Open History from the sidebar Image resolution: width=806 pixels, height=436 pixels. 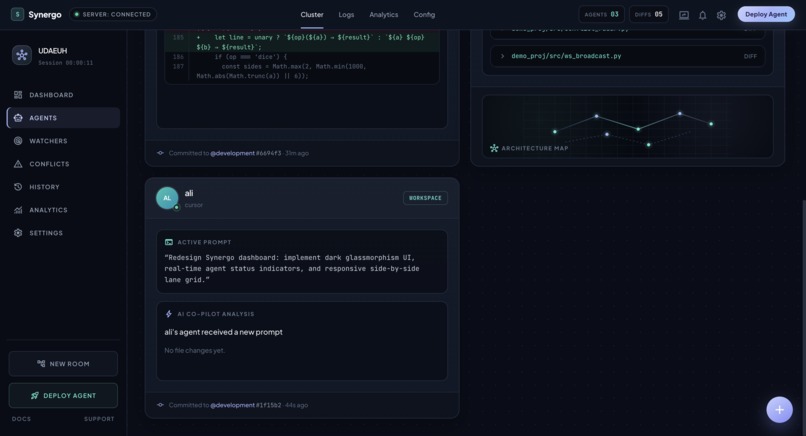pos(63,187)
